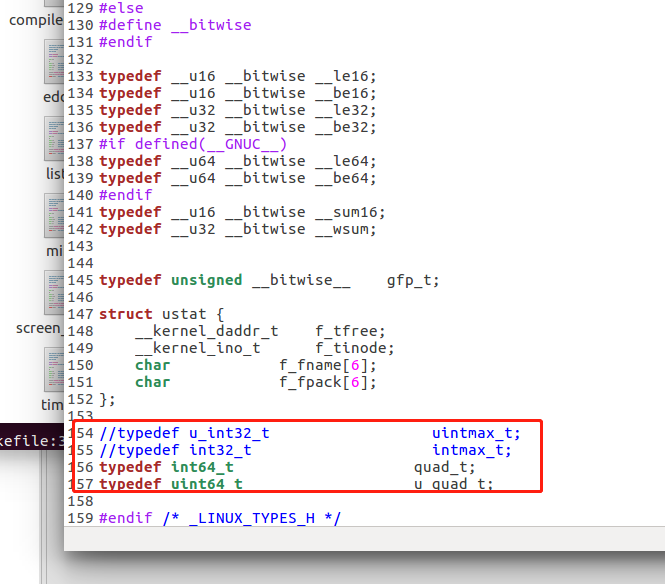Open the file icon labeled 'mi' behind the editor
The width and height of the screenshot is (665, 584).
point(54,215)
